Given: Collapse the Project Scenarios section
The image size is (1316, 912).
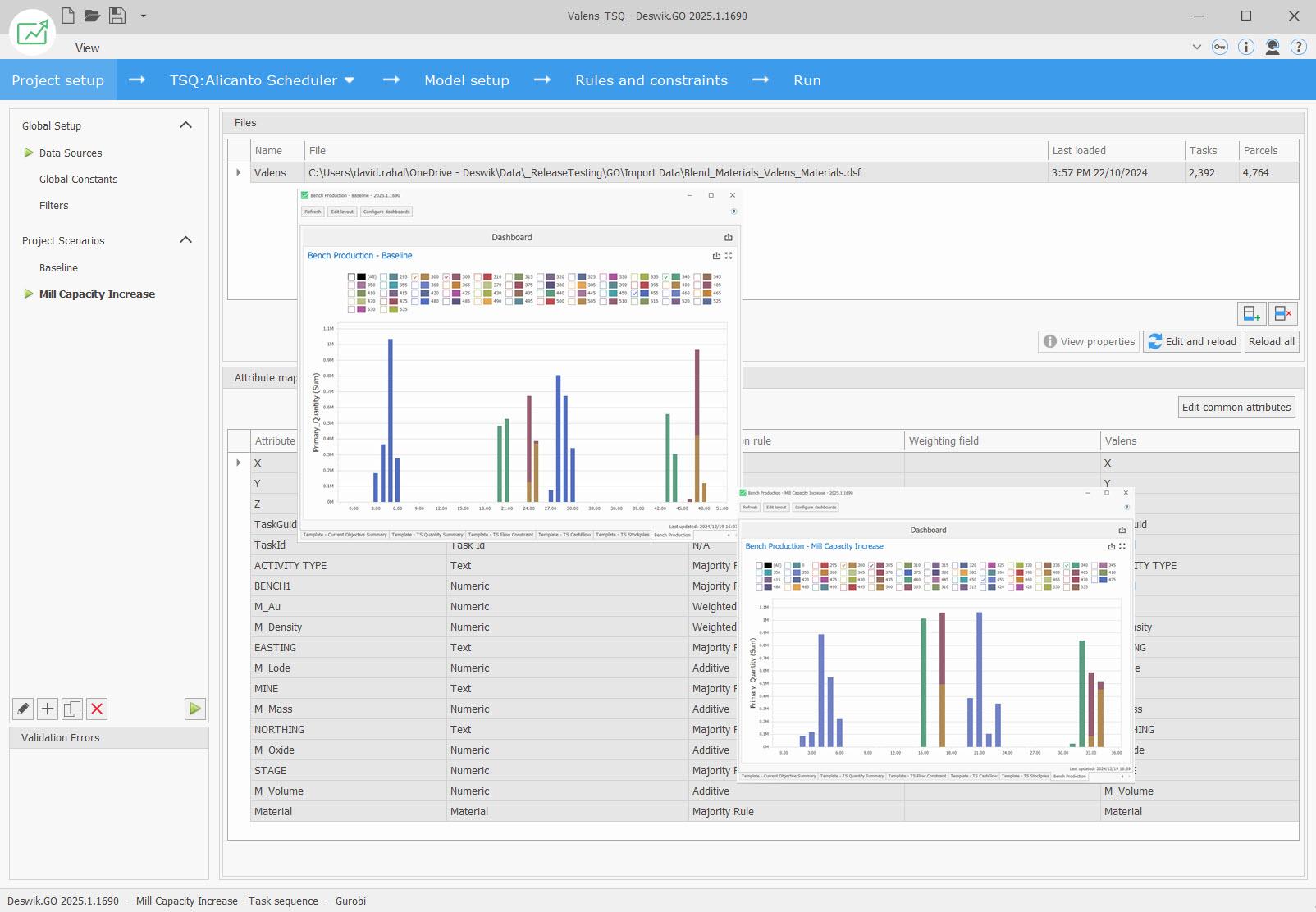Looking at the screenshot, I should point(185,240).
